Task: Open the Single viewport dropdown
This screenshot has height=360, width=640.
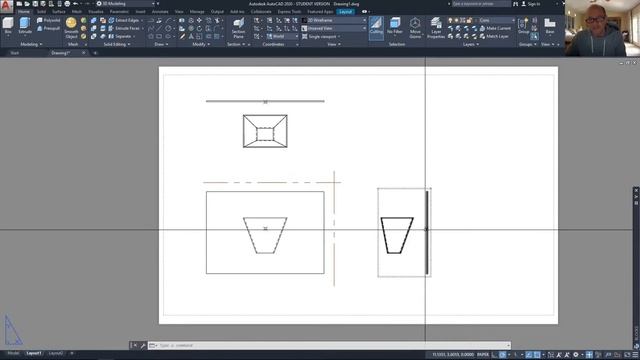Action: (321, 36)
